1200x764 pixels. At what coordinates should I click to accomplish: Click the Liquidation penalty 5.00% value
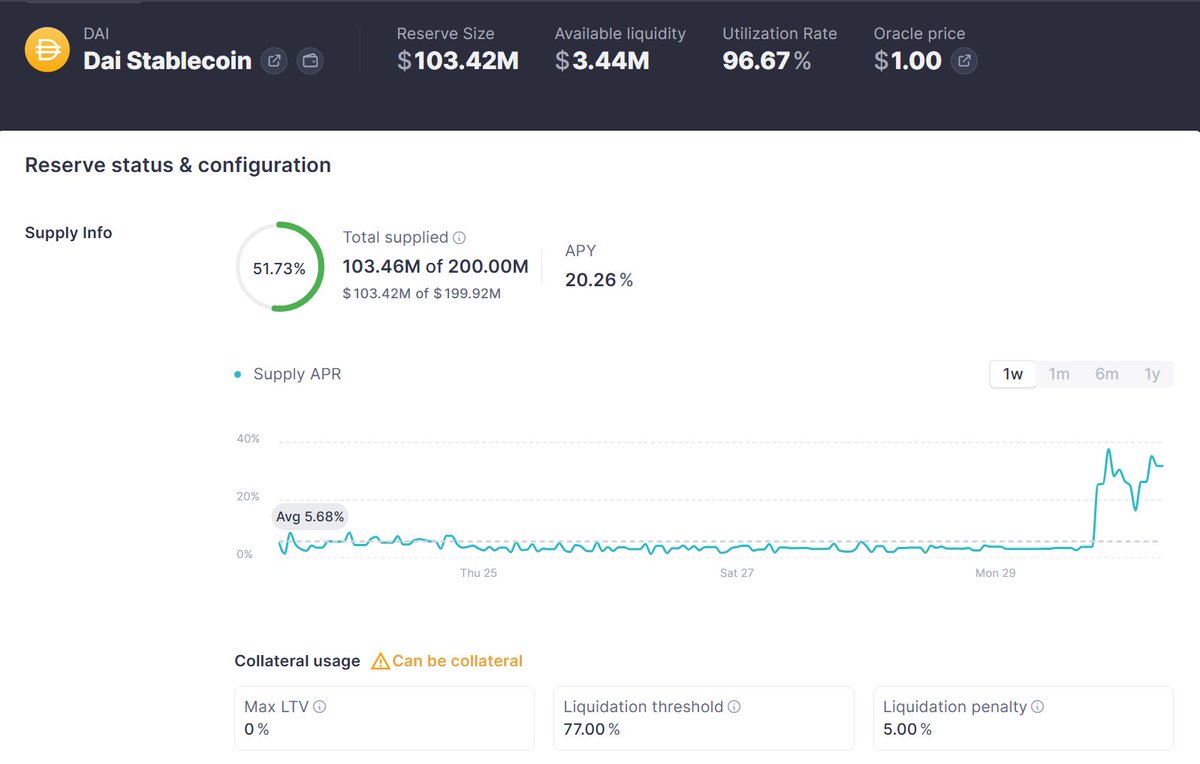907,729
